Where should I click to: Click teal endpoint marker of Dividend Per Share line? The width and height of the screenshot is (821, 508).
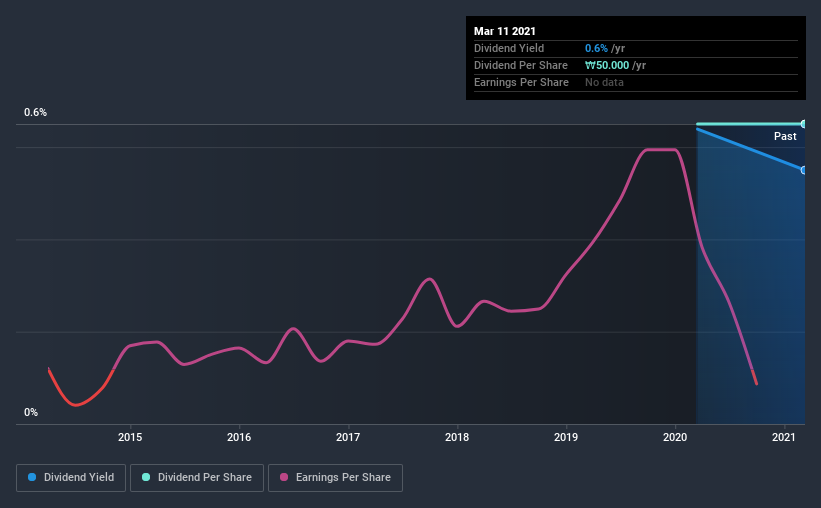[x=803, y=124]
